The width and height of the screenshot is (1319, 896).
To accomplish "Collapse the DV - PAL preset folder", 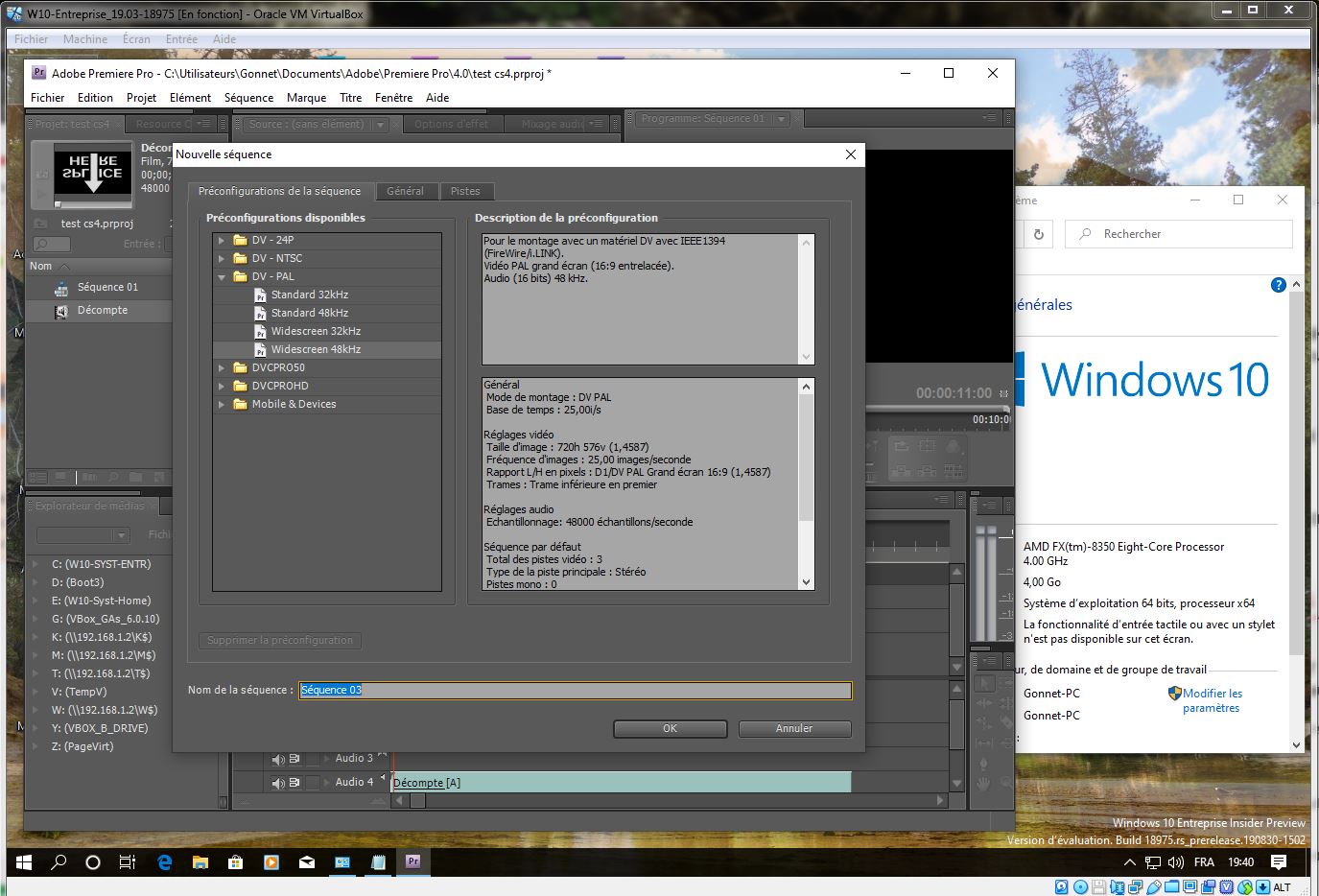I will (x=222, y=276).
